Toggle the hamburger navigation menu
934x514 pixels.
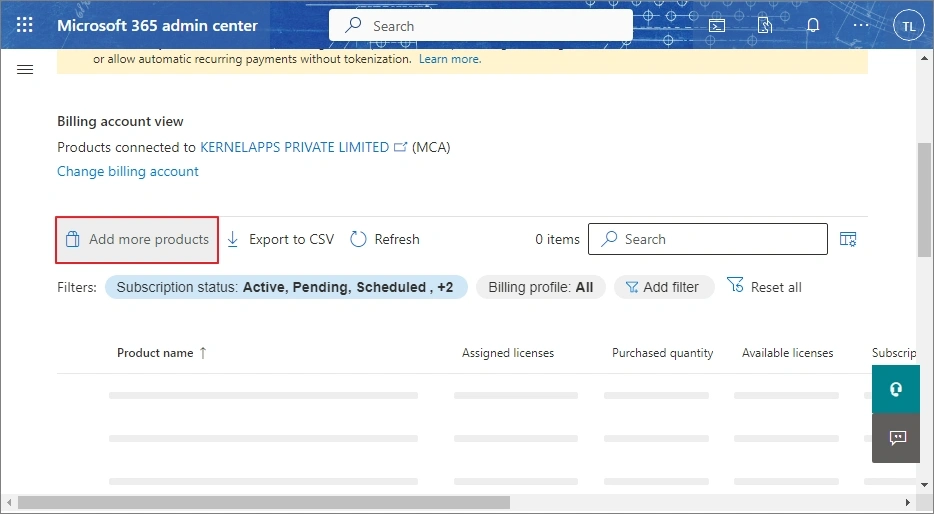point(25,70)
